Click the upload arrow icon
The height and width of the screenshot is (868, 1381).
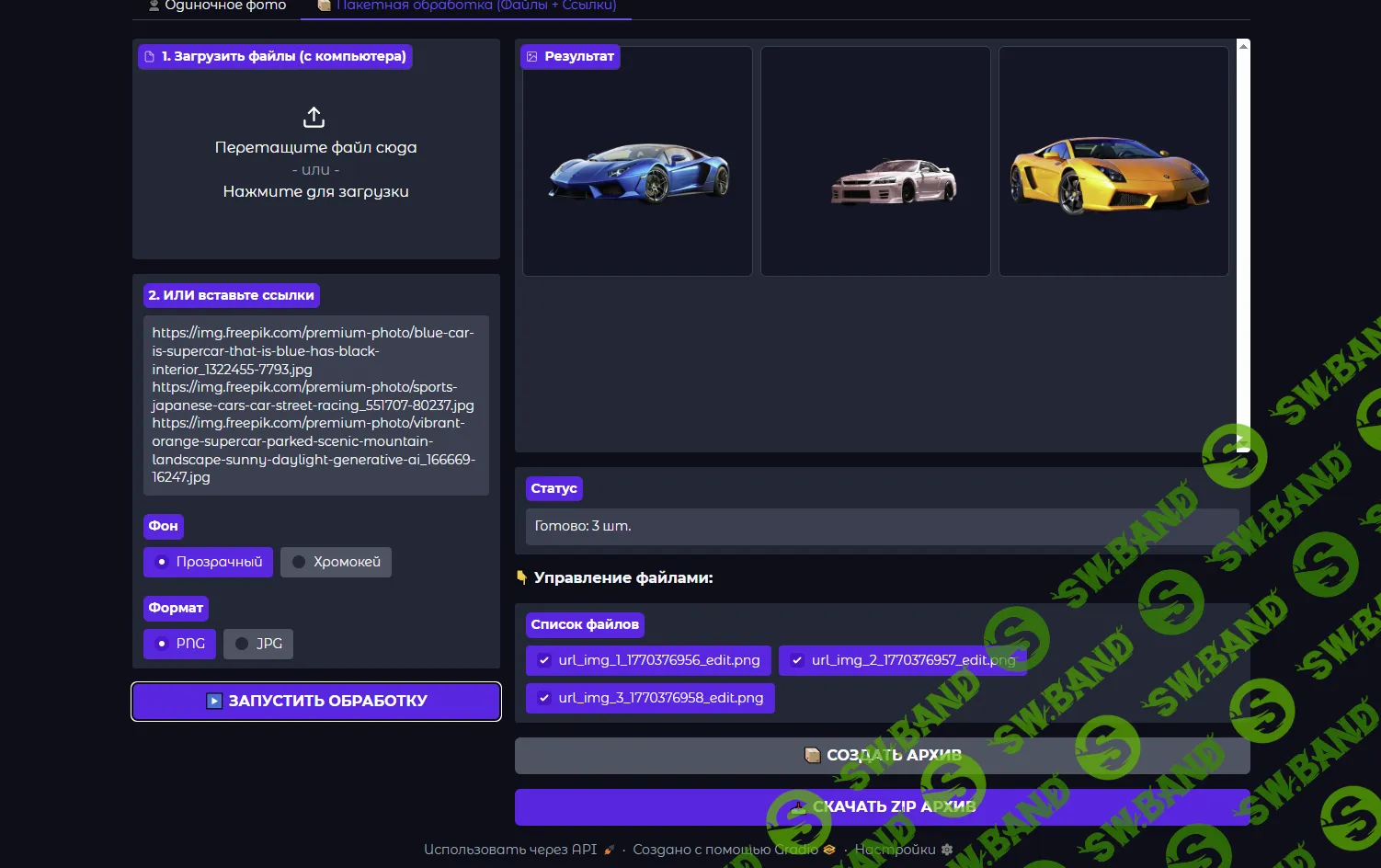coord(314,117)
